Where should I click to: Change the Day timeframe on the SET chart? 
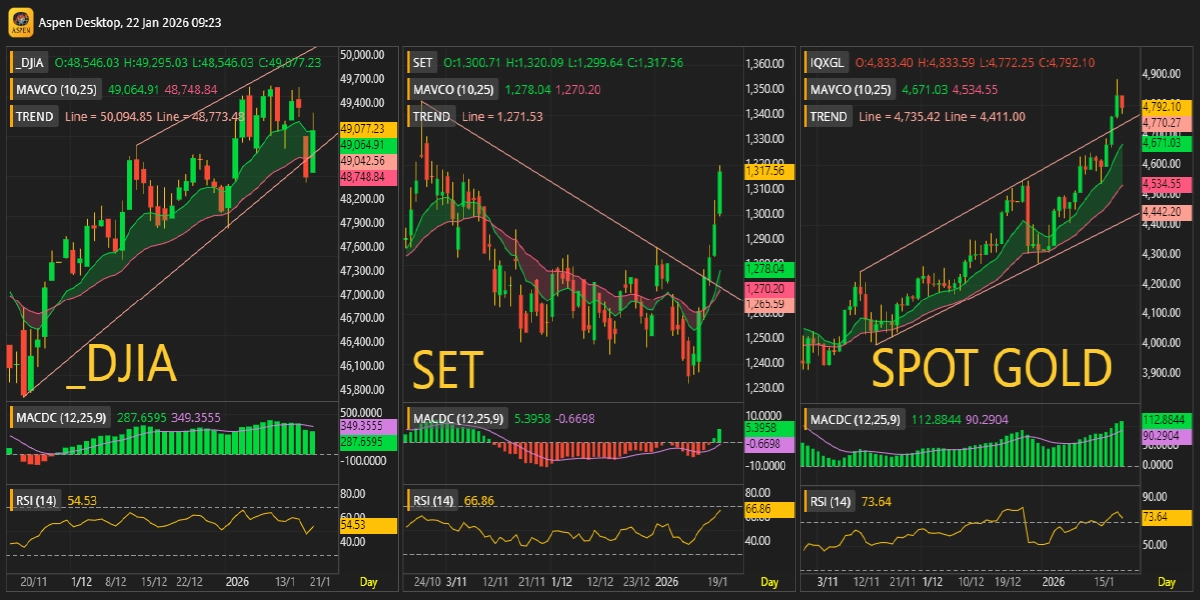coord(769,582)
